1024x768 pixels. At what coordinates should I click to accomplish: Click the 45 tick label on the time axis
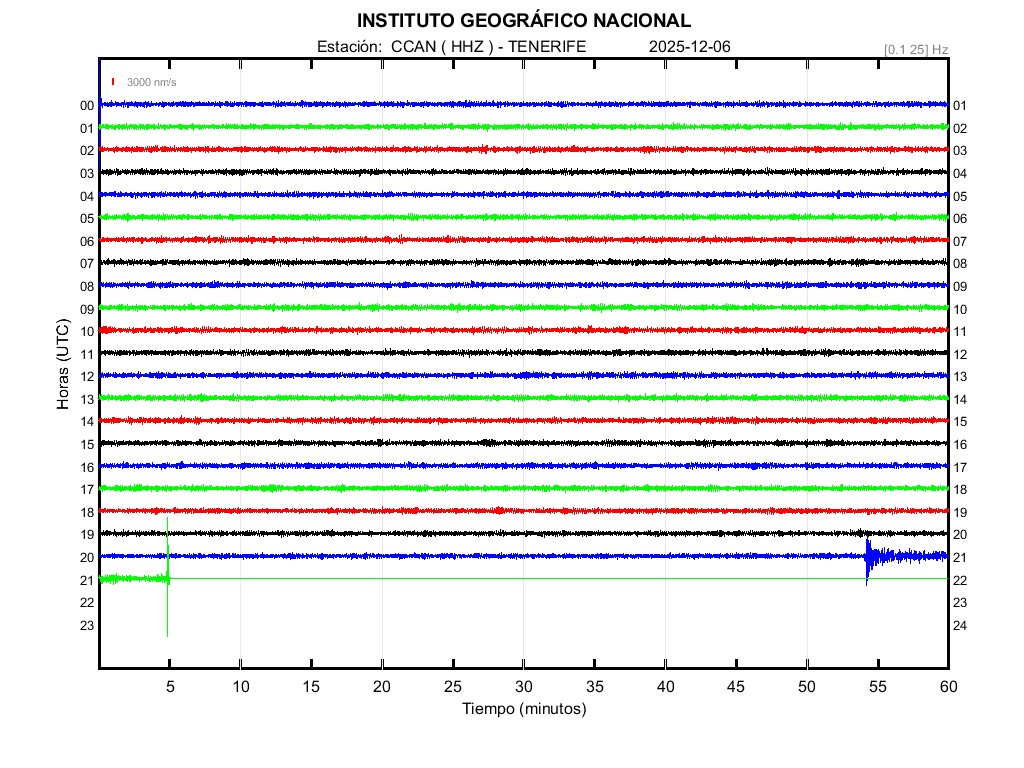pyautogui.click(x=735, y=686)
